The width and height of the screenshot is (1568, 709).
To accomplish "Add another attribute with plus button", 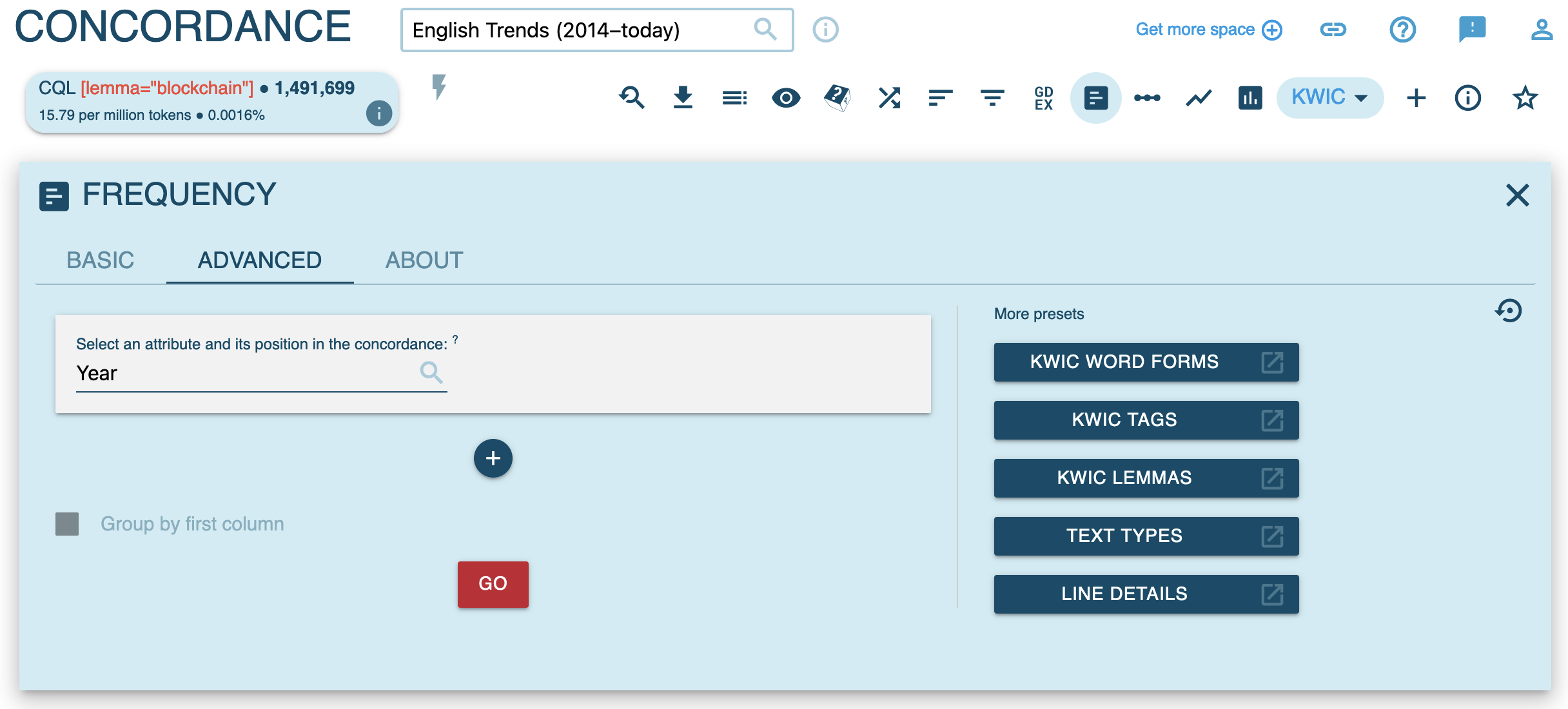I will tap(493, 458).
